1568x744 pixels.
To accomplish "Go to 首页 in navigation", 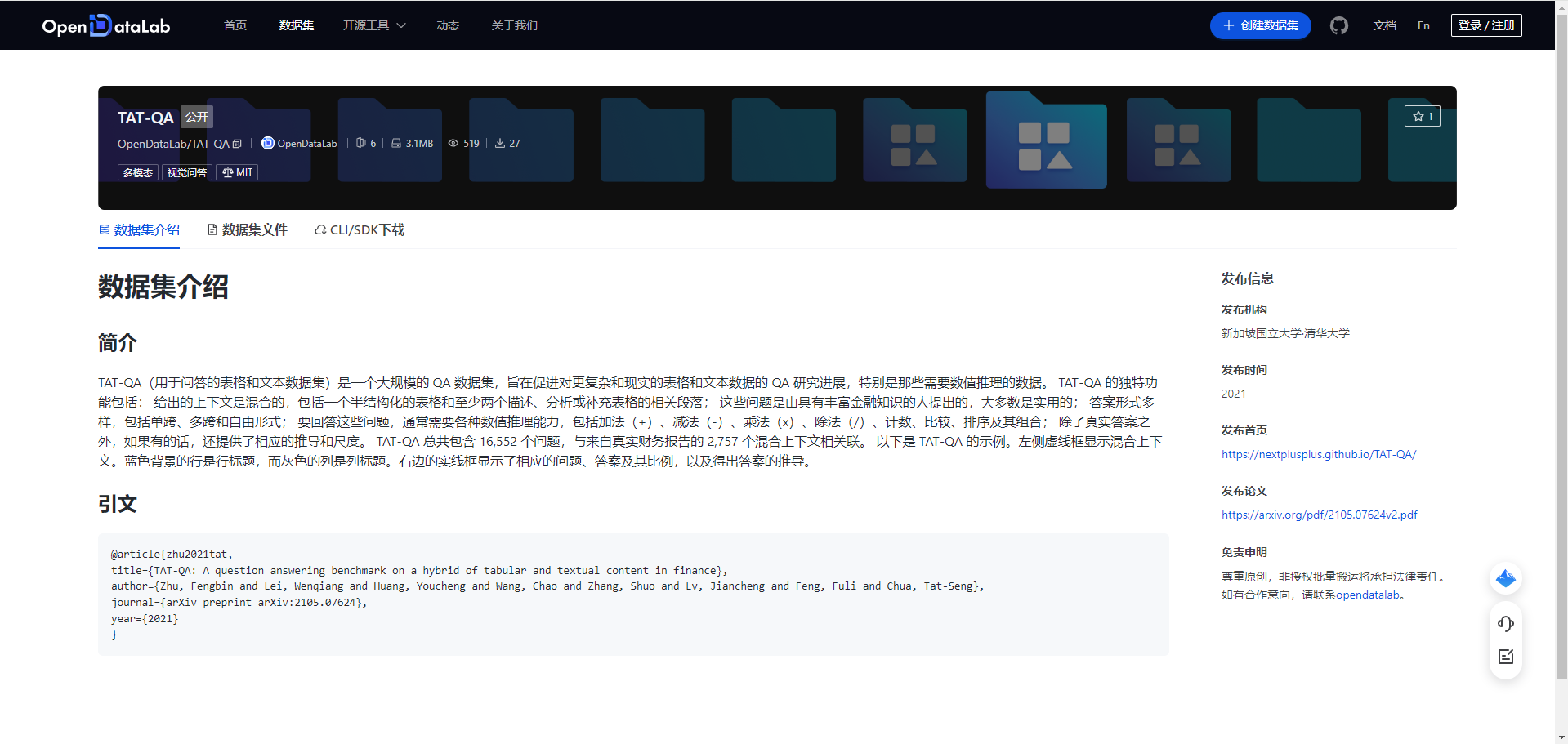I will (x=235, y=25).
